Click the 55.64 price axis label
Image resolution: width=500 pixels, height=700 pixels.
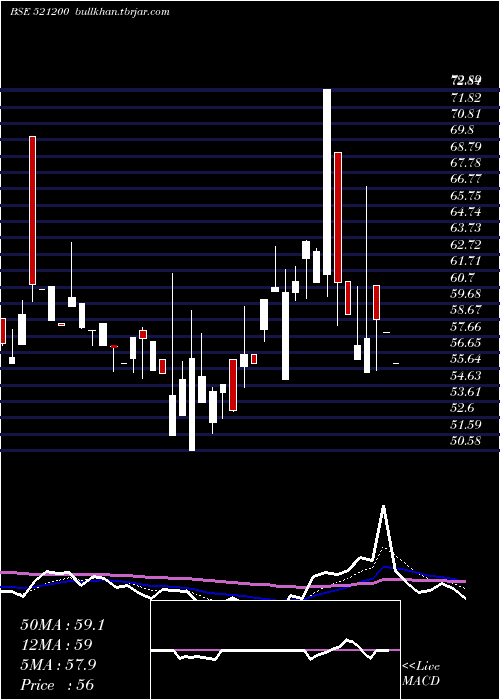pyautogui.click(x=466, y=359)
